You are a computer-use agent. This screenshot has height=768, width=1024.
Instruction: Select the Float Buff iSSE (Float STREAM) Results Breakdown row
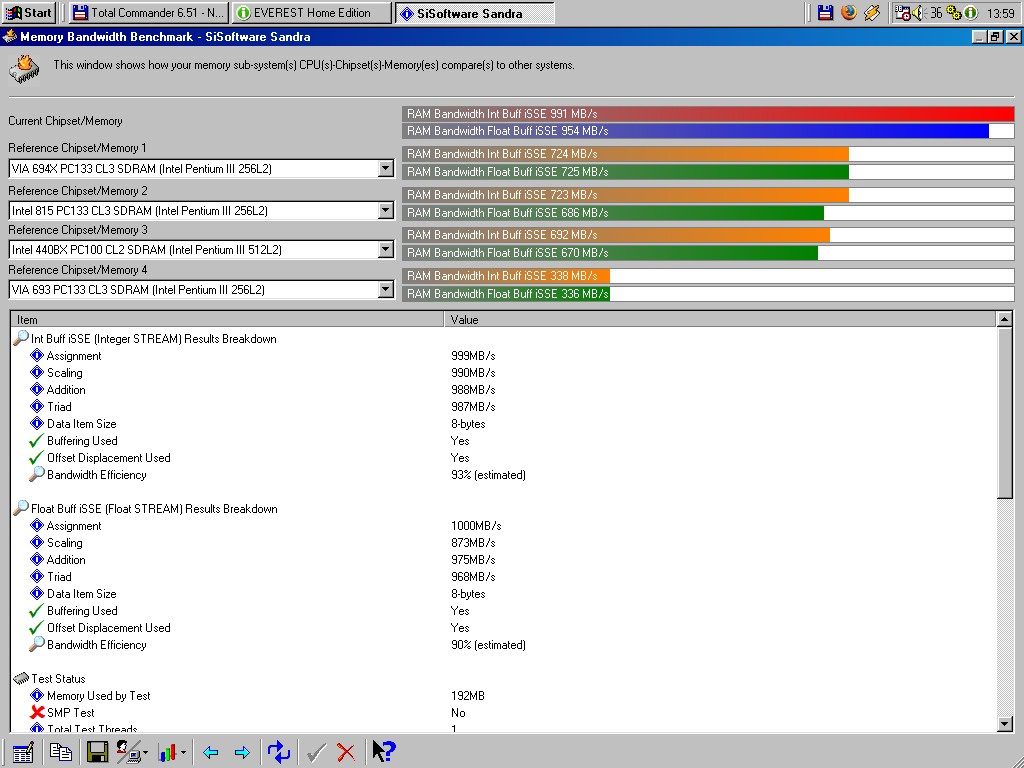pos(154,508)
